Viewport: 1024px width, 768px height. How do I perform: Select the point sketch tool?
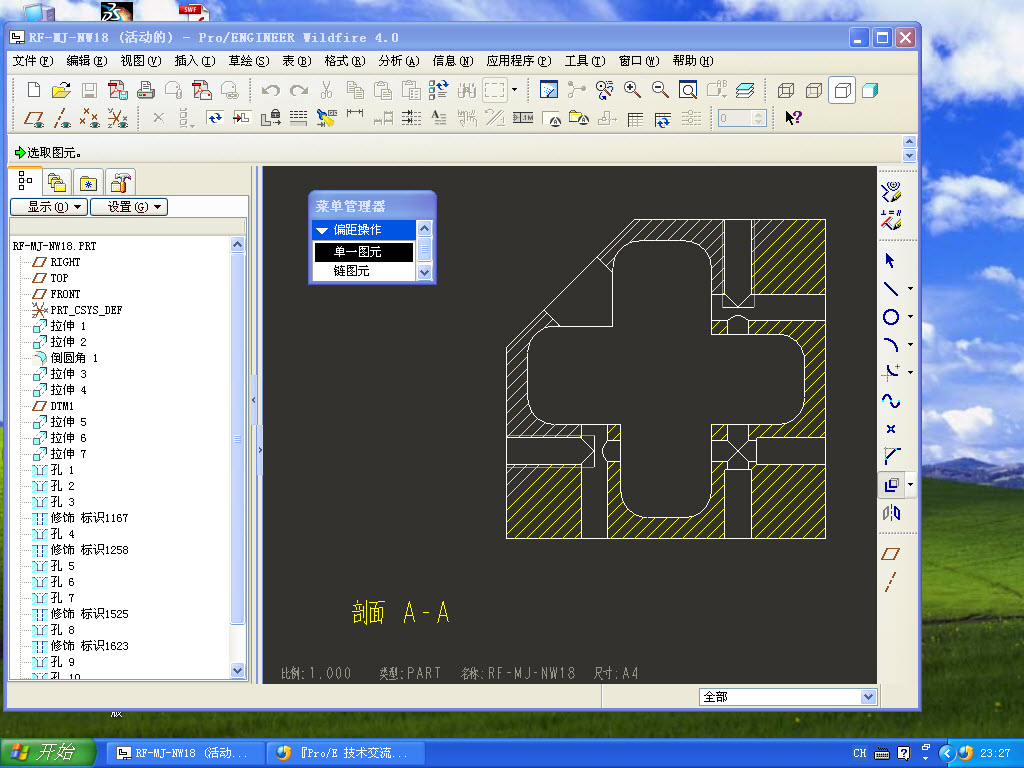(x=891, y=429)
